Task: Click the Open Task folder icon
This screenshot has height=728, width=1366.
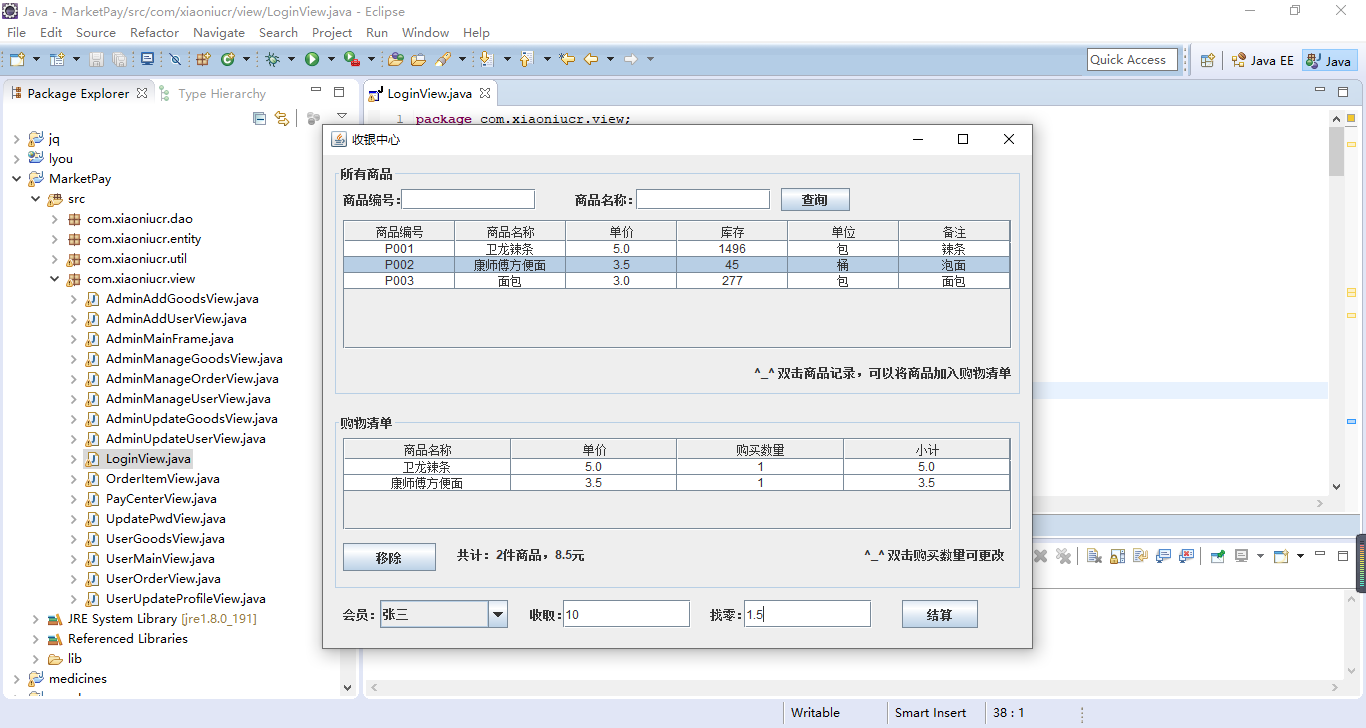Action: [x=419, y=60]
